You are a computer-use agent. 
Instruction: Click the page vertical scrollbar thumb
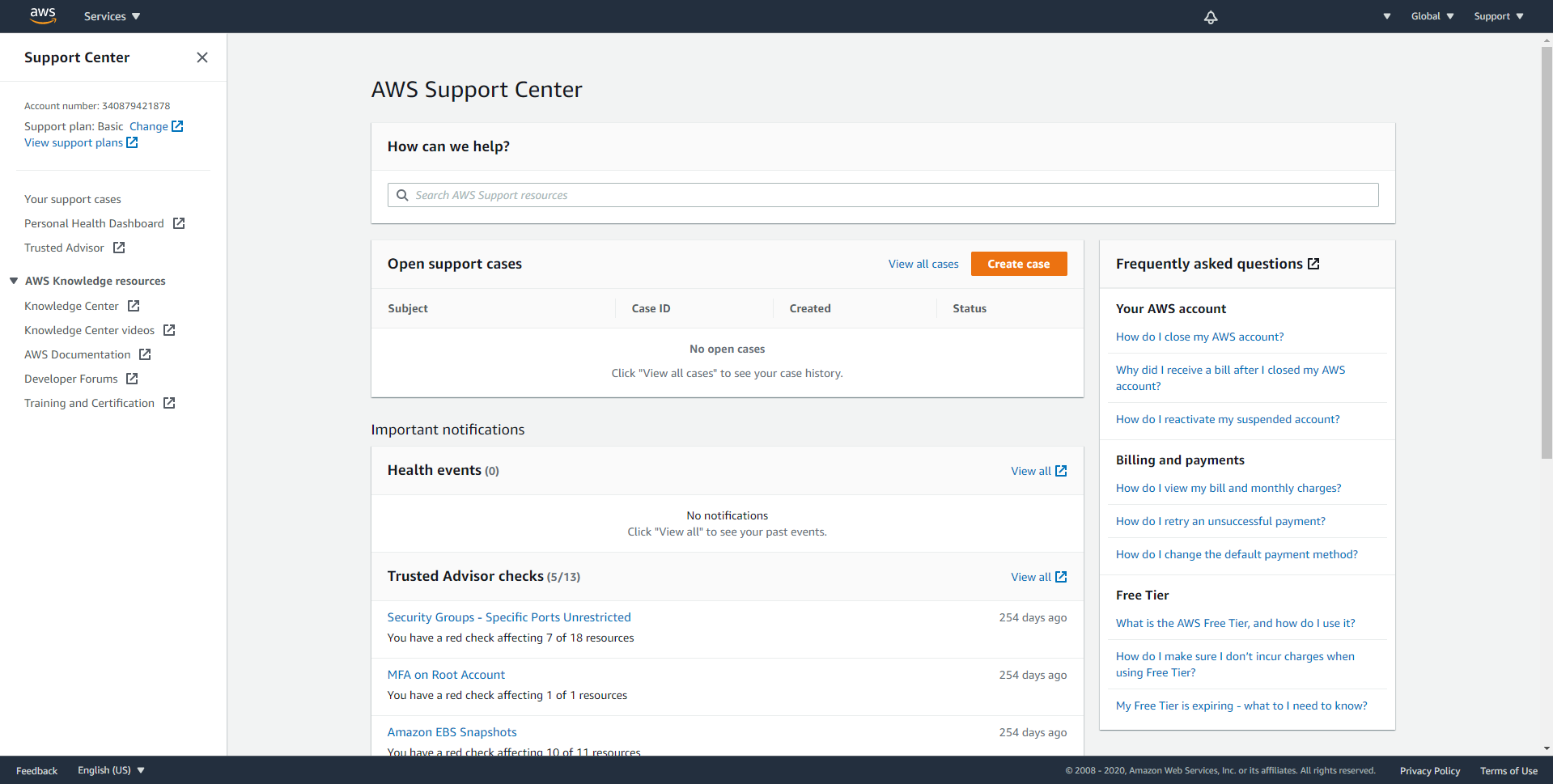1547,252
